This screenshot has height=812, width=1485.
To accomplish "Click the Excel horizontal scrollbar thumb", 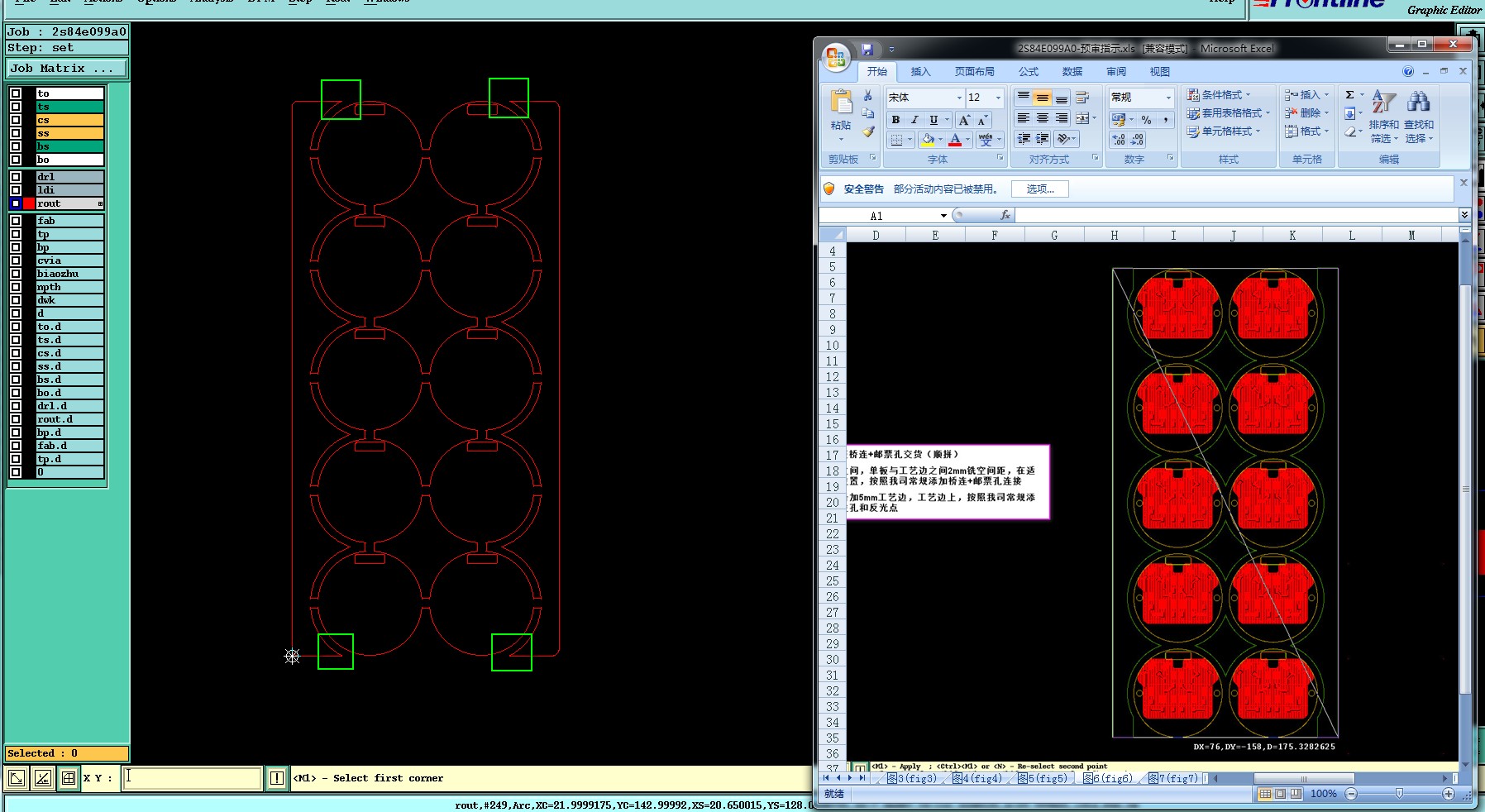I will 1304,778.
